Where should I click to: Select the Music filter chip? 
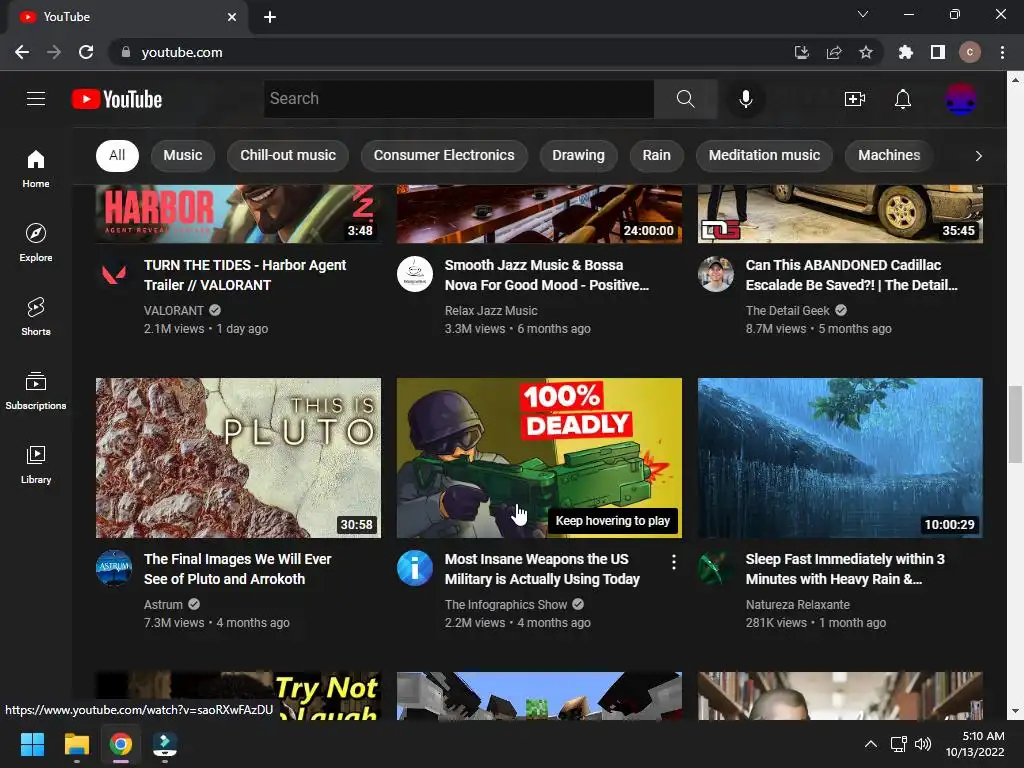pyautogui.click(x=183, y=155)
